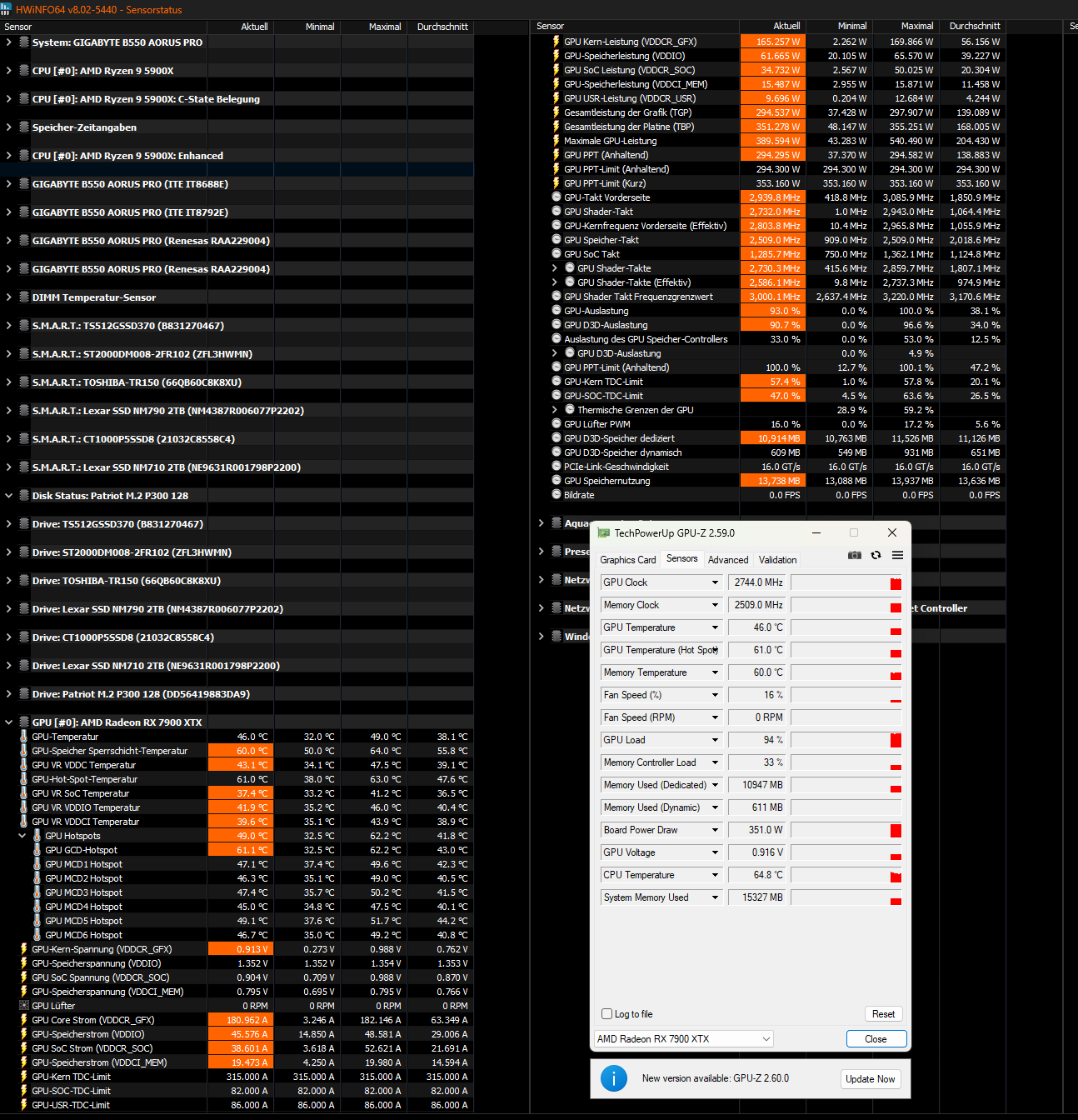Viewport: 1078px width, 1120px height.
Task: Click the blue info icon in the update banner
Action: point(614,1078)
